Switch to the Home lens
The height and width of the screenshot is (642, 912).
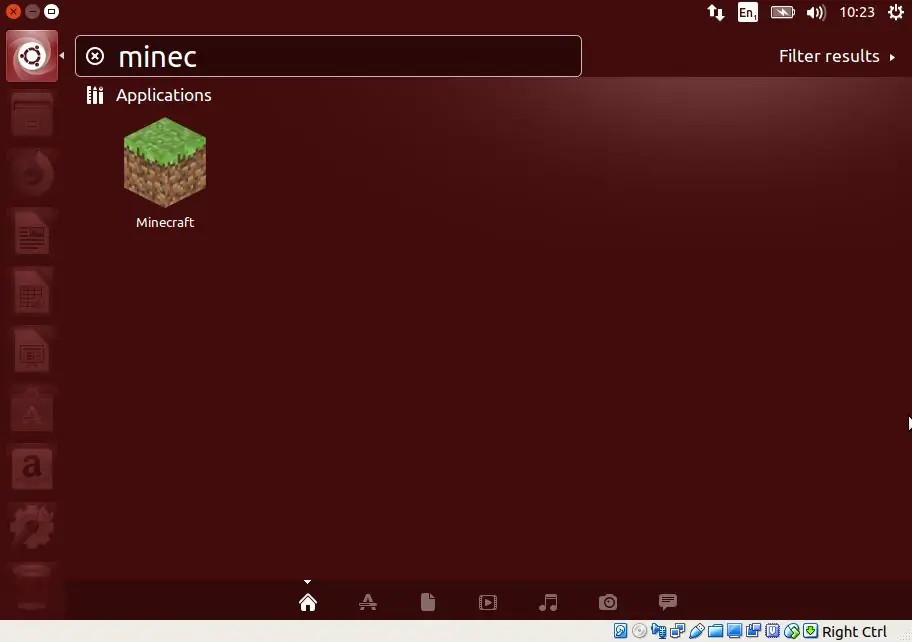308,602
